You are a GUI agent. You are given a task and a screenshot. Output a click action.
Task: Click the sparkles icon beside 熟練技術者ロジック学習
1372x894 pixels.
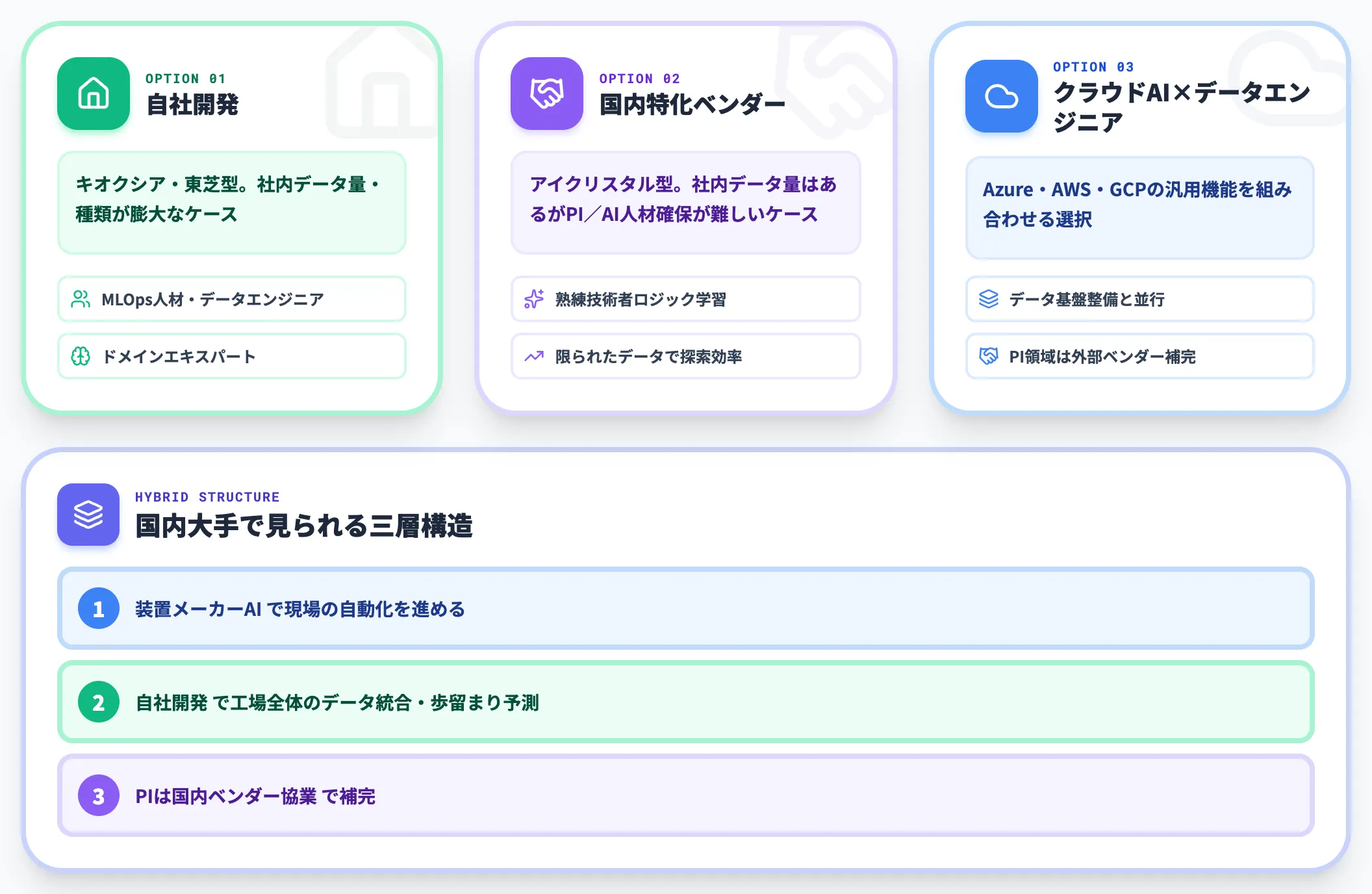click(x=534, y=299)
